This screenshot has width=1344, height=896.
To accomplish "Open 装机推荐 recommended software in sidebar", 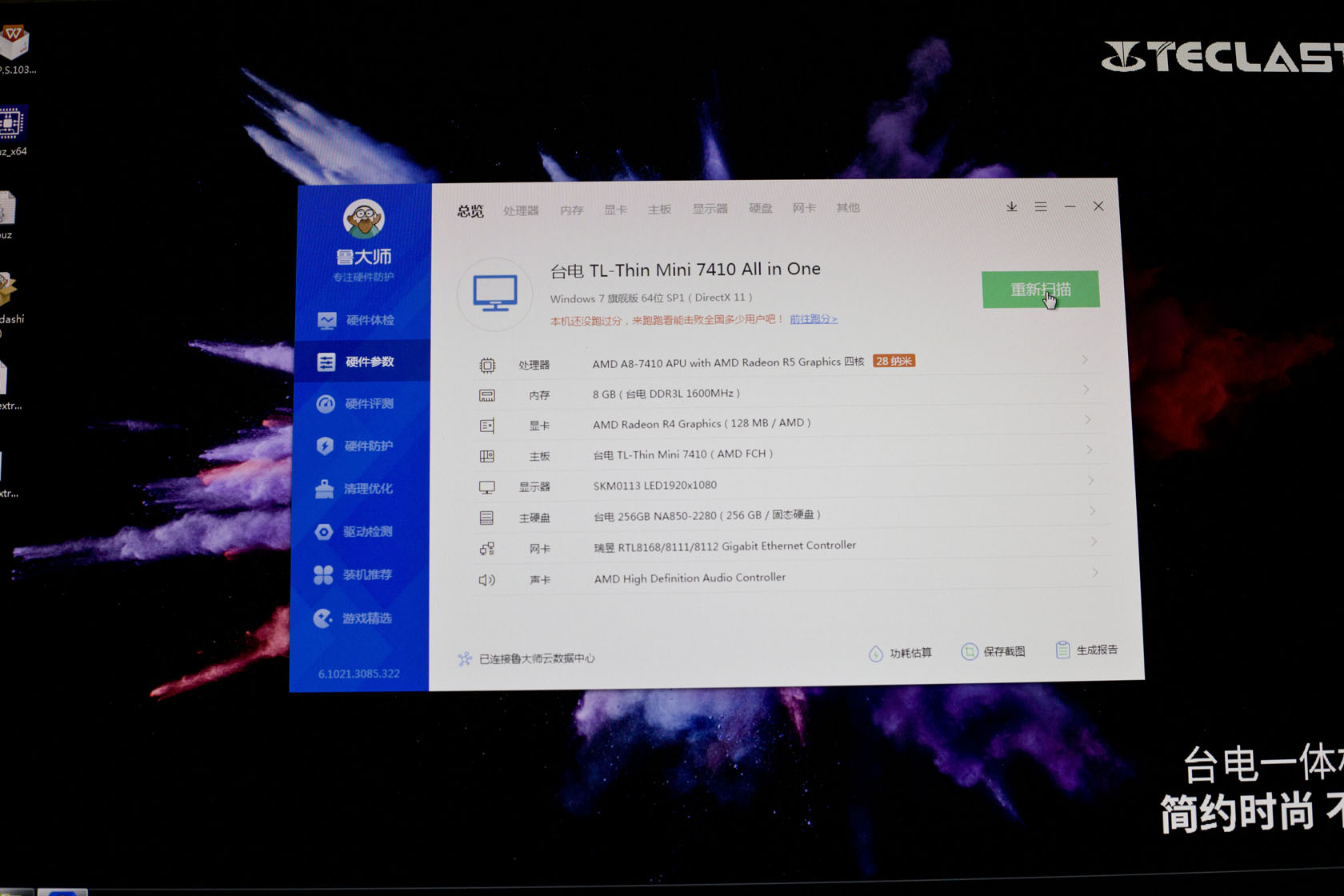I will click(353, 574).
